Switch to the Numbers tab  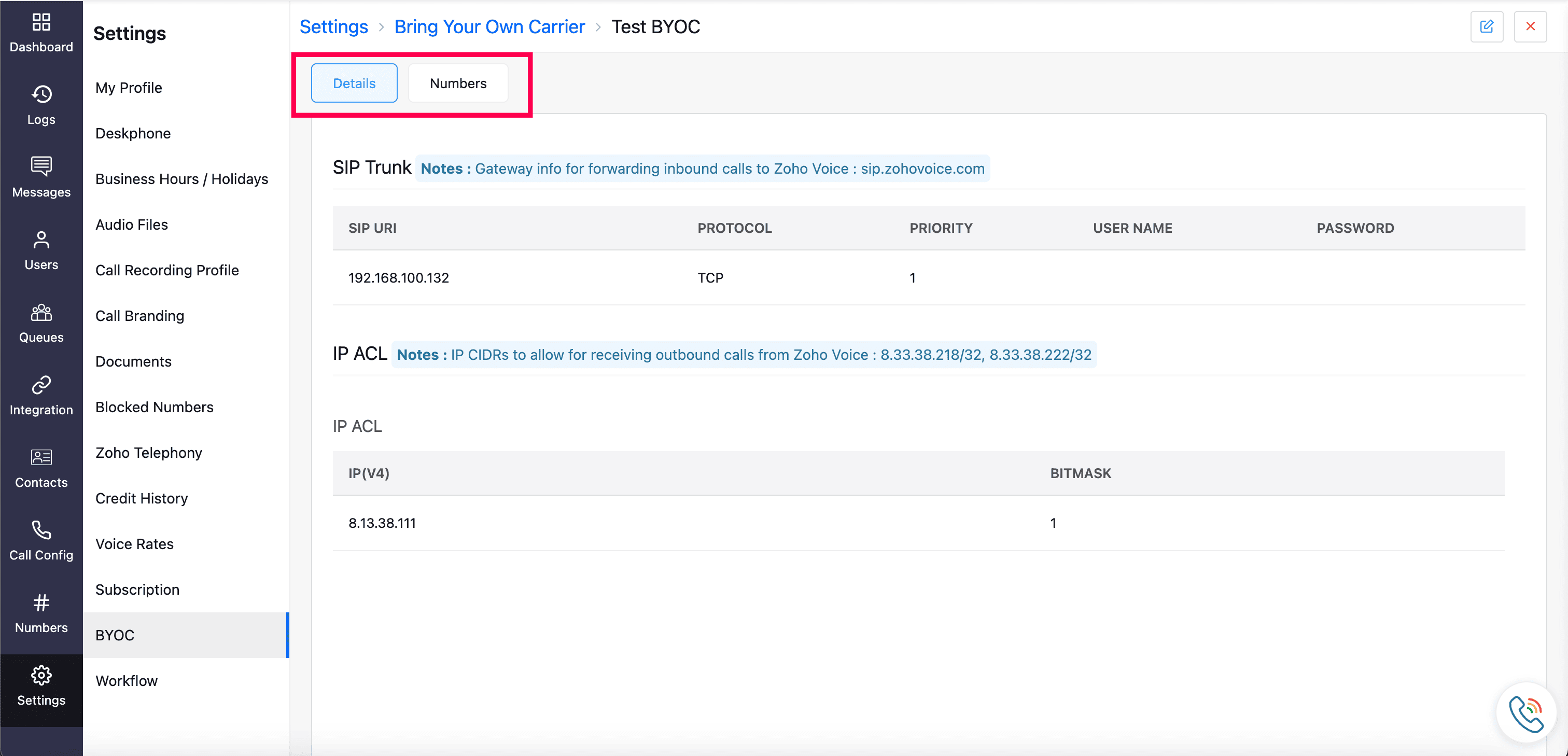(458, 83)
